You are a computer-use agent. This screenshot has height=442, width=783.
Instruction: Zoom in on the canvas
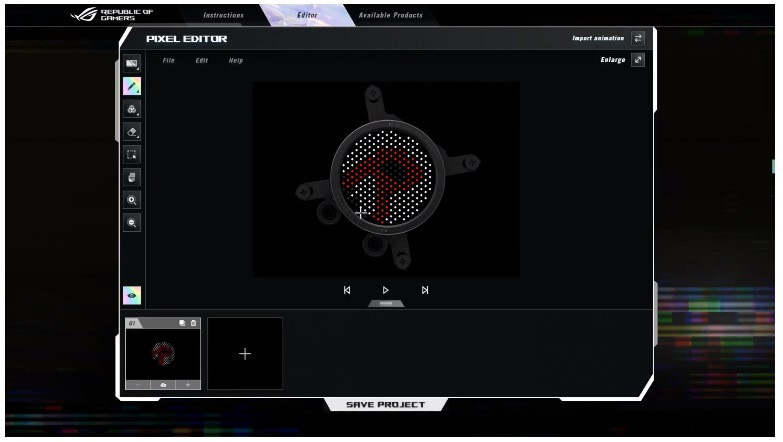132,200
